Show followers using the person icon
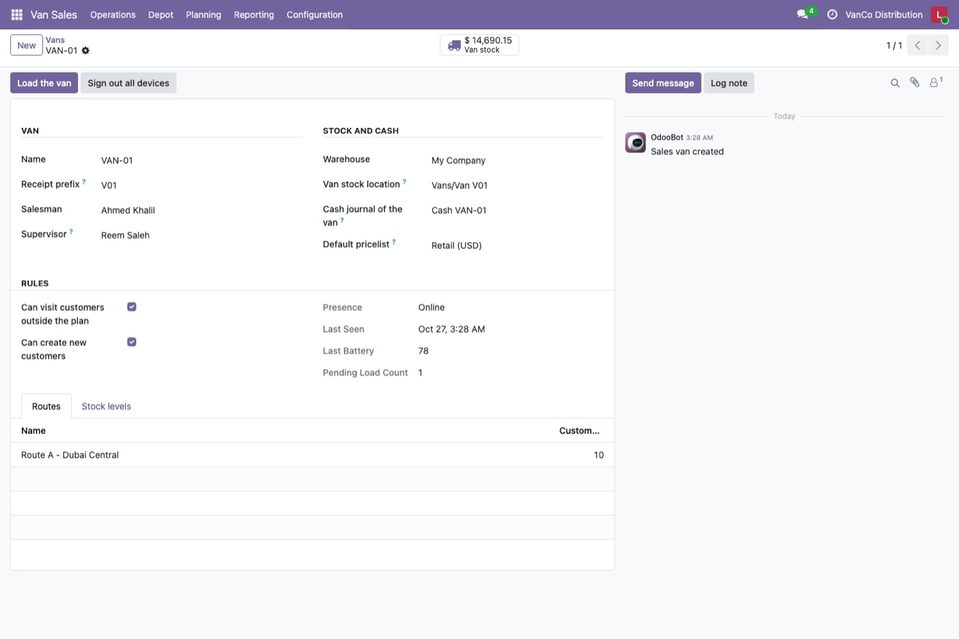This screenshot has height=639, width=959. pos(935,83)
